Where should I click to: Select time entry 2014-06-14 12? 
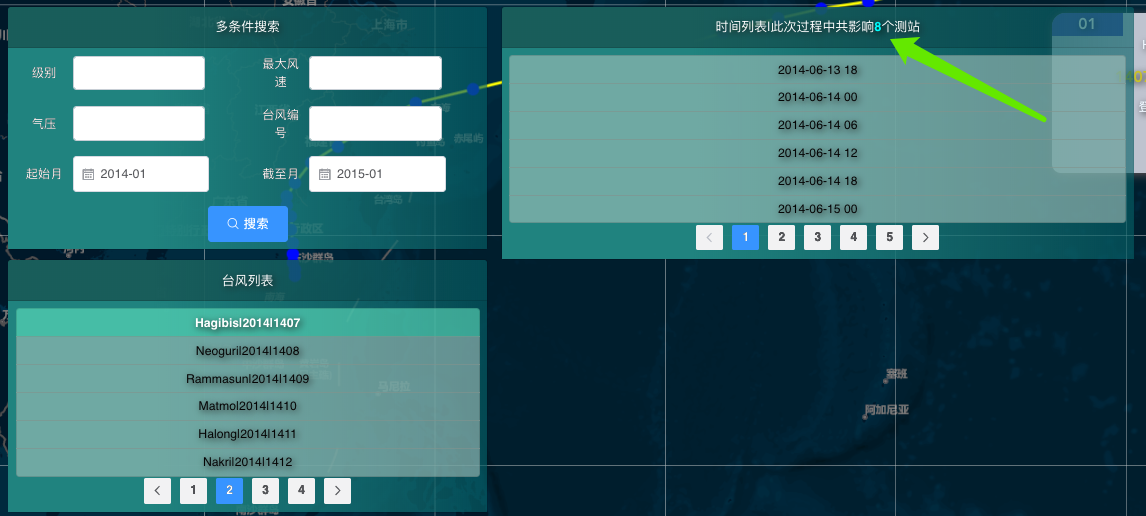[817, 153]
